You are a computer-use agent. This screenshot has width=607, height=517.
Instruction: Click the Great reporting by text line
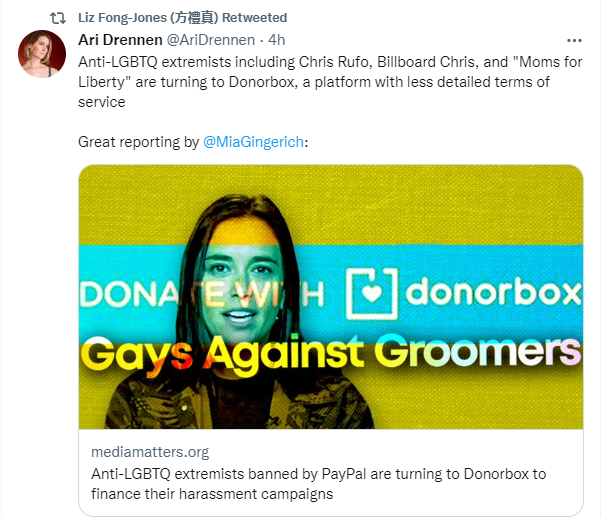pyautogui.click(x=193, y=142)
